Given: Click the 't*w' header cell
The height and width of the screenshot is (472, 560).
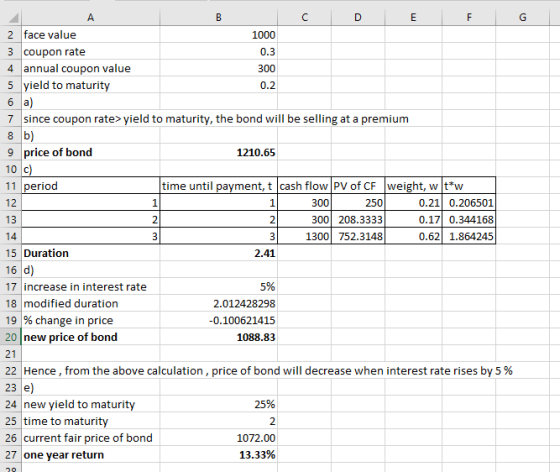Looking at the screenshot, I should coord(469,186).
